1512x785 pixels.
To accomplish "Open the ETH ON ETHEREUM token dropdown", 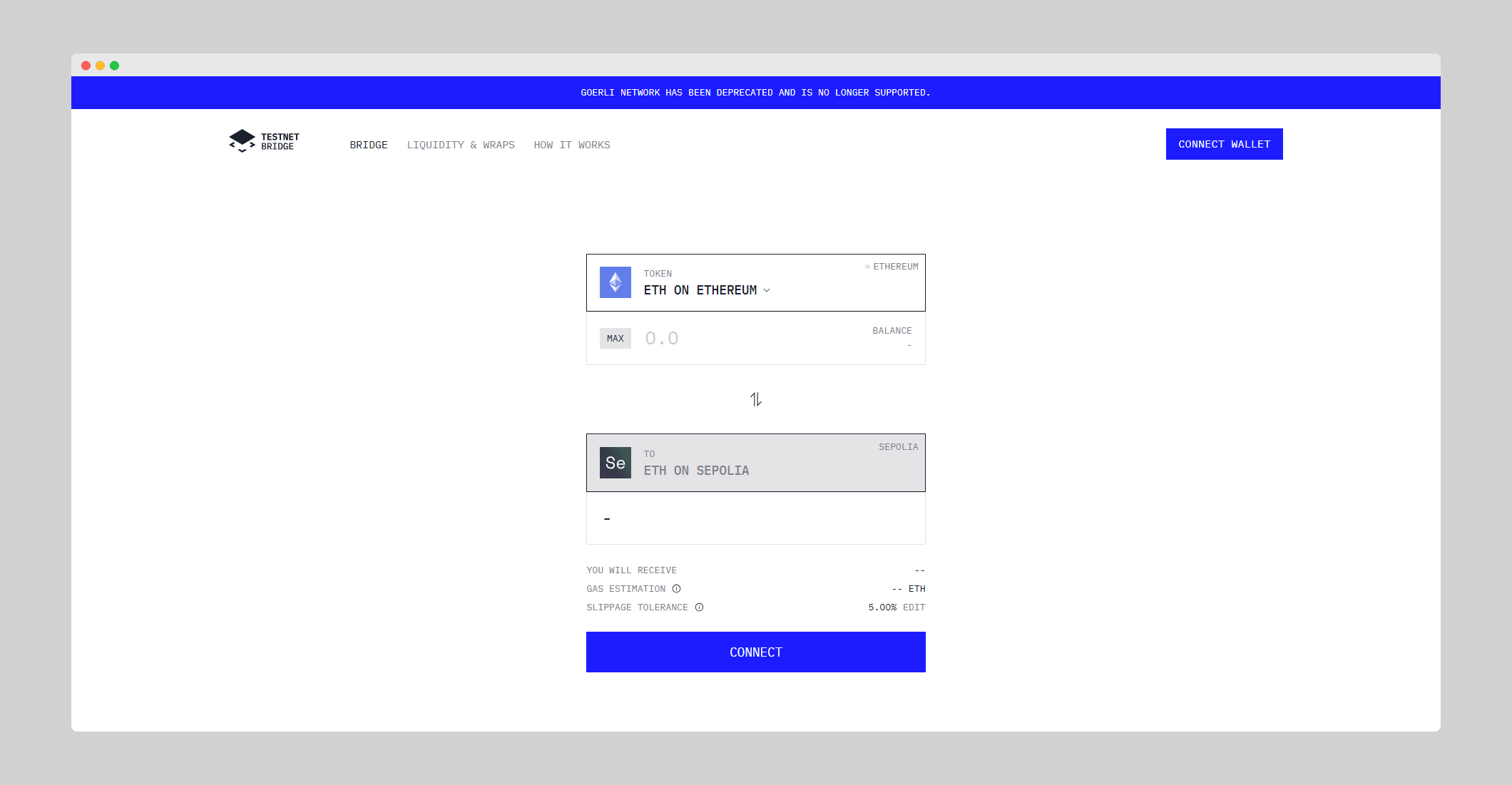I will click(707, 290).
